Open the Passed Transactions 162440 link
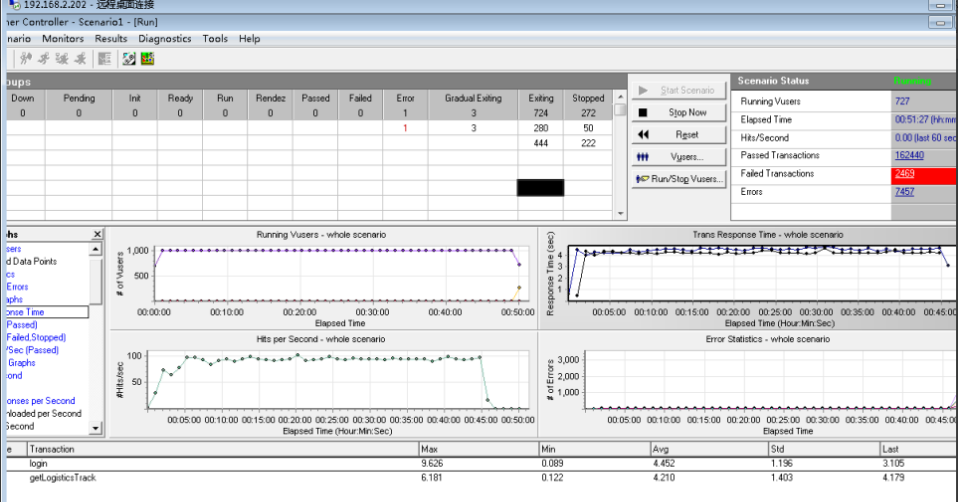This screenshot has width=958, height=502. point(909,155)
